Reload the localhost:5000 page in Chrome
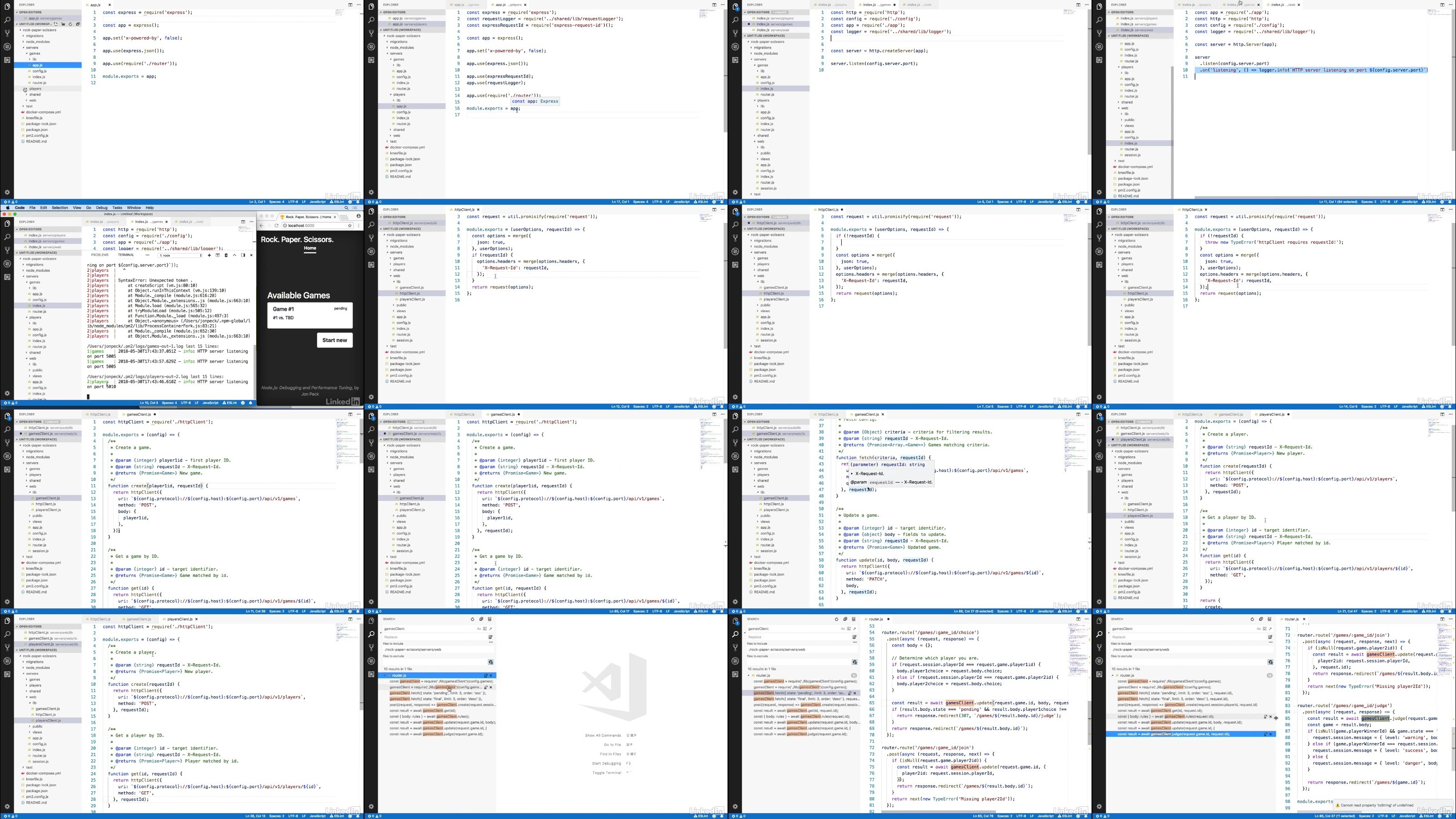 pyautogui.click(x=276, y=226)
